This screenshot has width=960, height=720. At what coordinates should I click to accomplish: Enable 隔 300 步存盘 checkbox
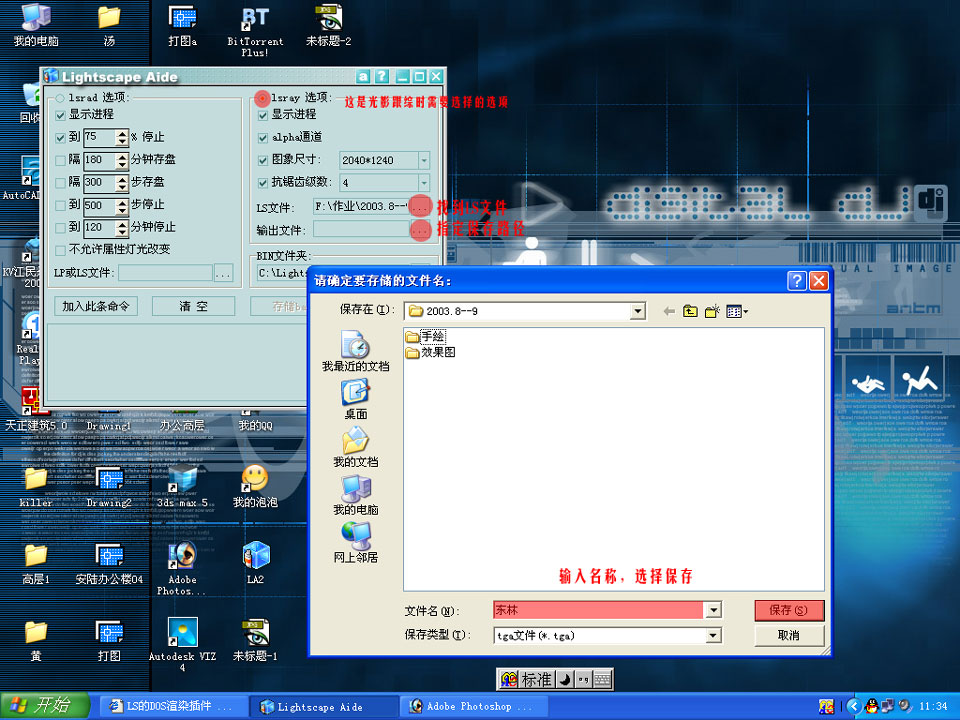point(60,182)
